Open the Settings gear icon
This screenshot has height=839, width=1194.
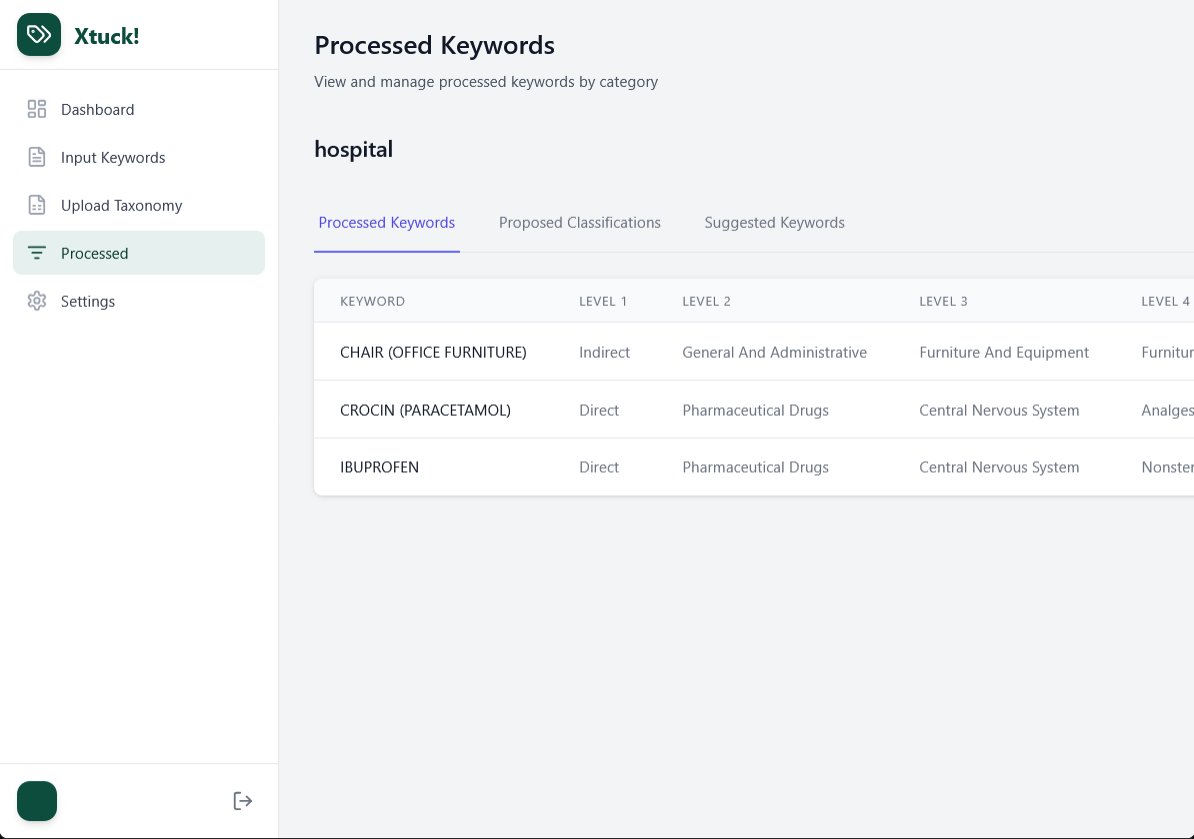point(36,301)
